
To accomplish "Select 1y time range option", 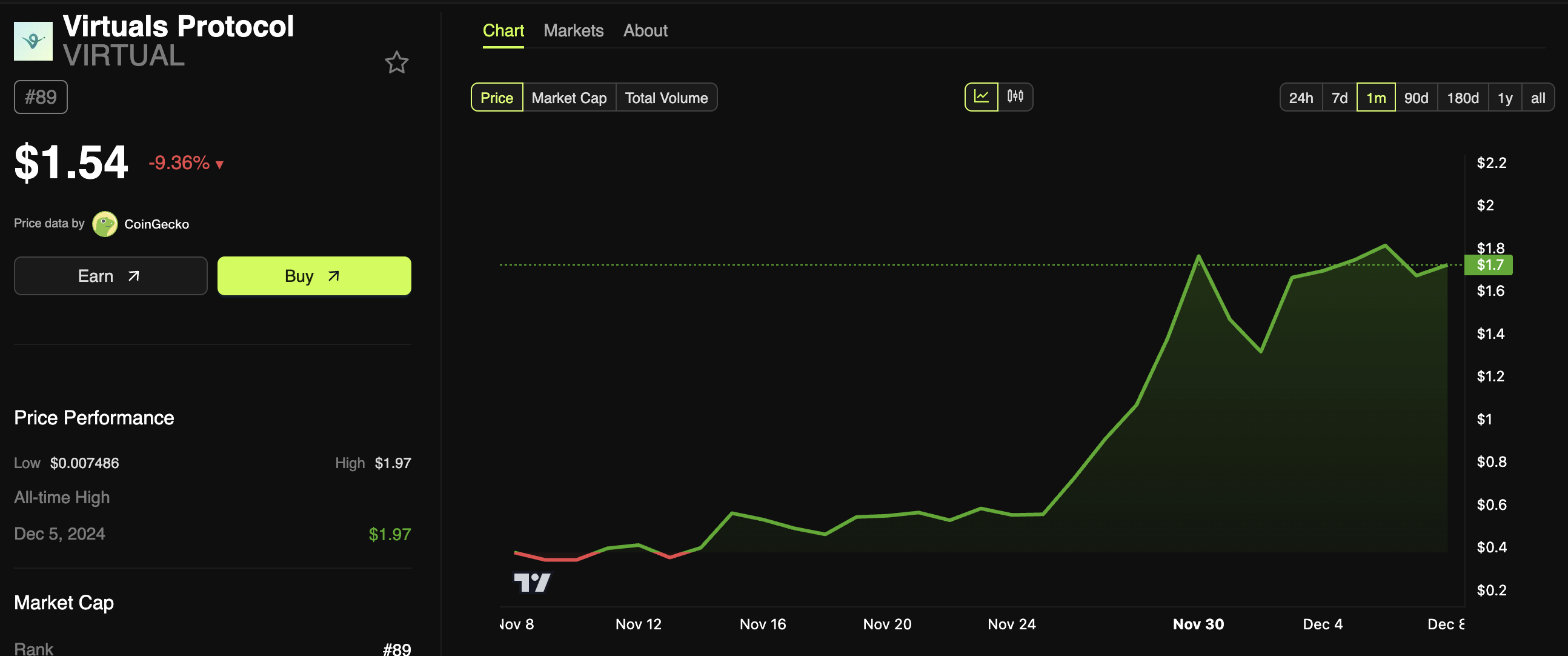I will point(1504,97).
